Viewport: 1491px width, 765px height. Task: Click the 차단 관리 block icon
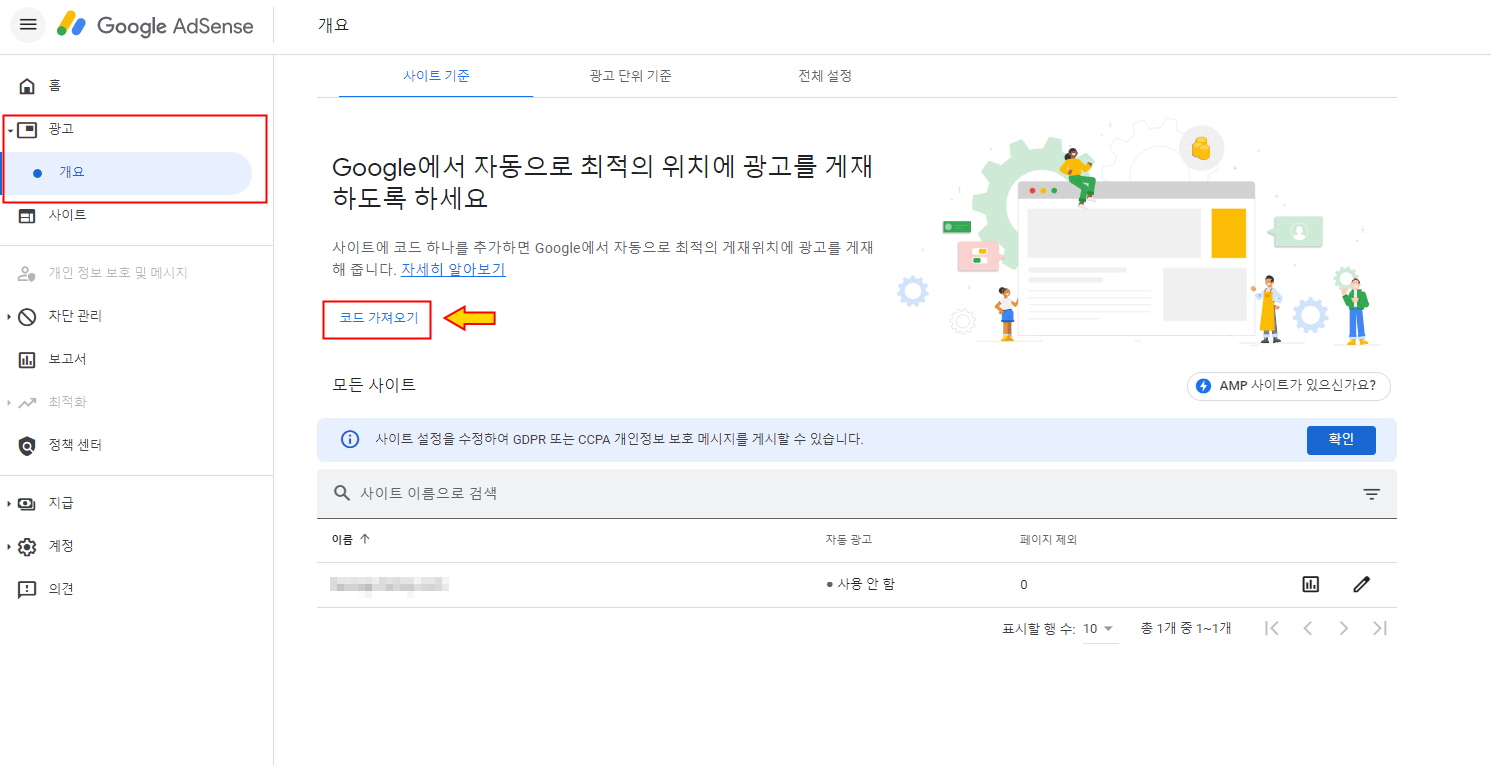click(28, 317)
